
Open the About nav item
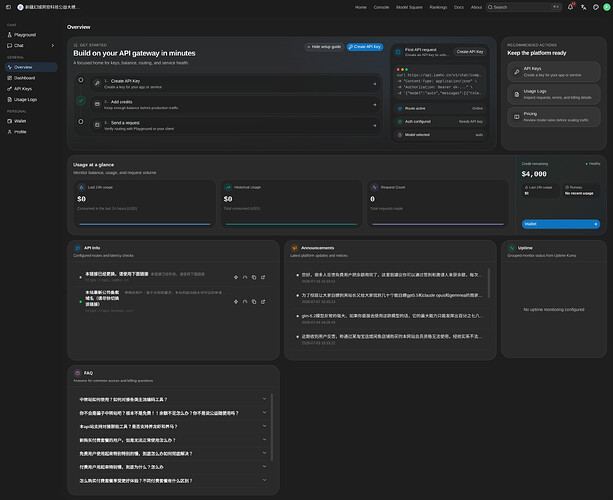(x=476, y=7)
